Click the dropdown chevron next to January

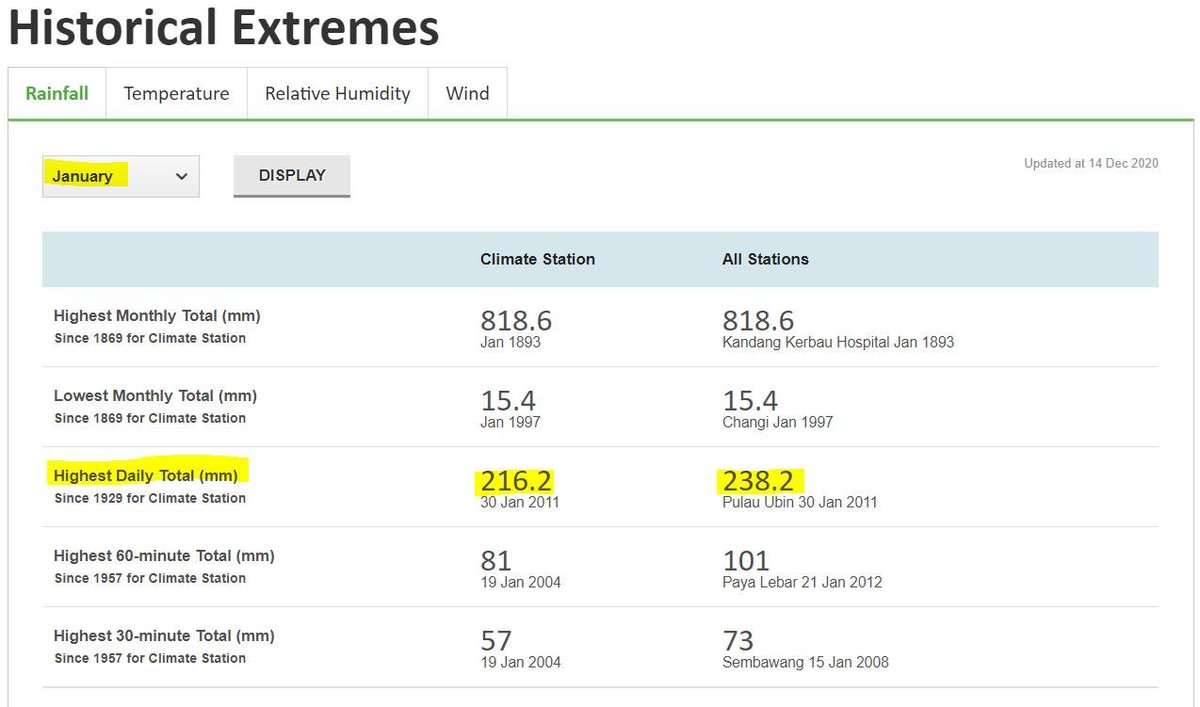[182, 176]
